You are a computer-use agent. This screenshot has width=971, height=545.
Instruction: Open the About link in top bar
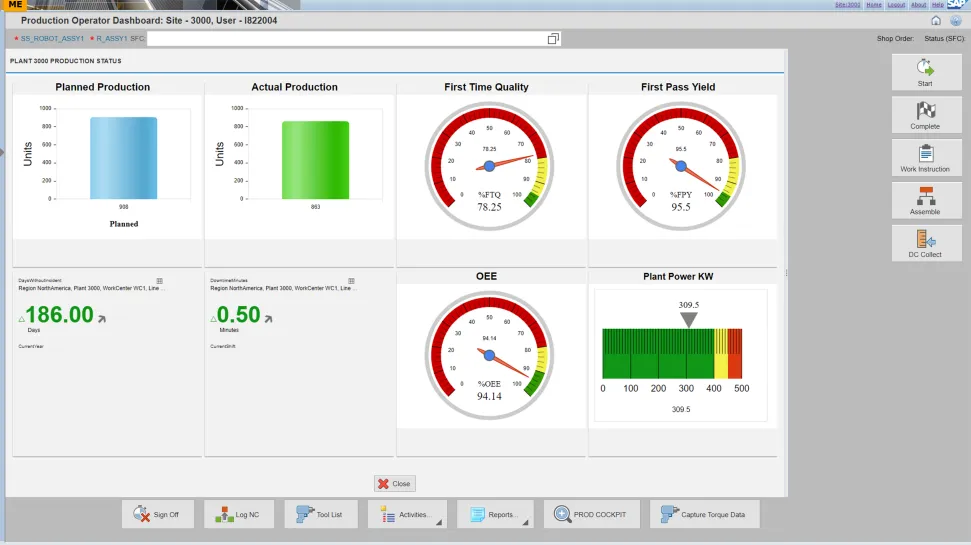(x=918, y=4)
